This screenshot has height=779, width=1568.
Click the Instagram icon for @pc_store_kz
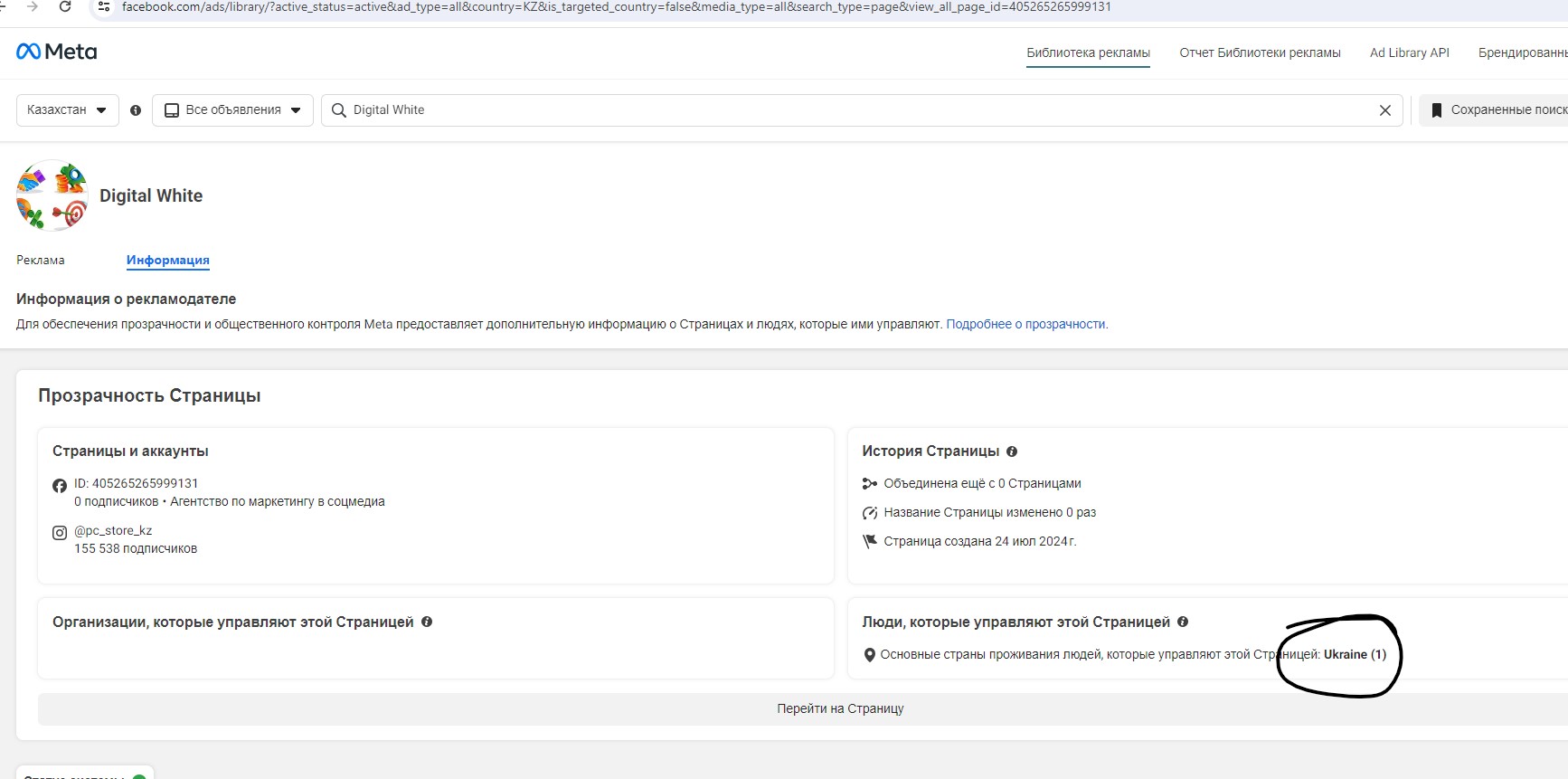point(60,533)
